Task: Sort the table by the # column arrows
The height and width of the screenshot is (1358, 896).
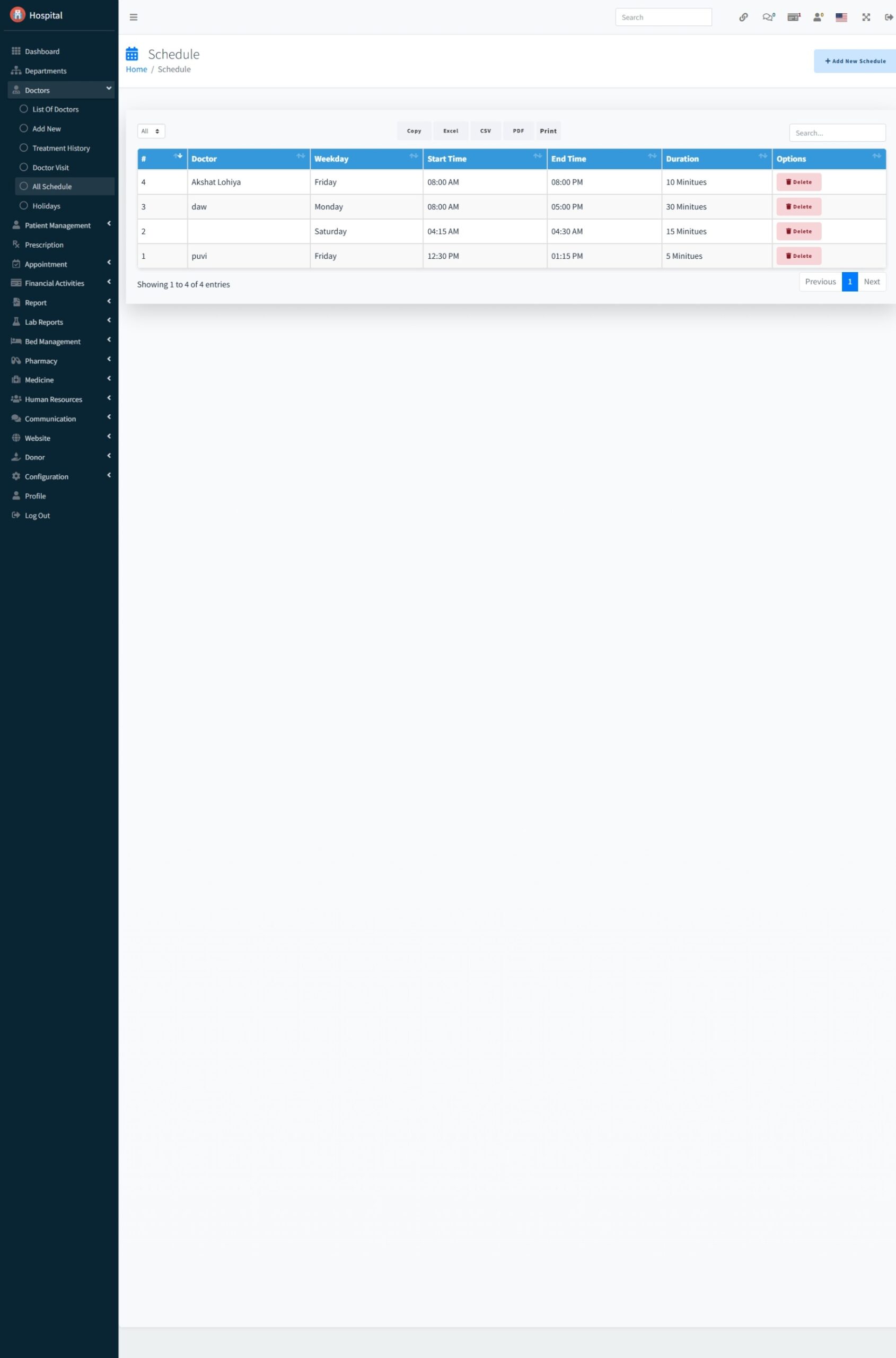Action: tap(178, 155)
